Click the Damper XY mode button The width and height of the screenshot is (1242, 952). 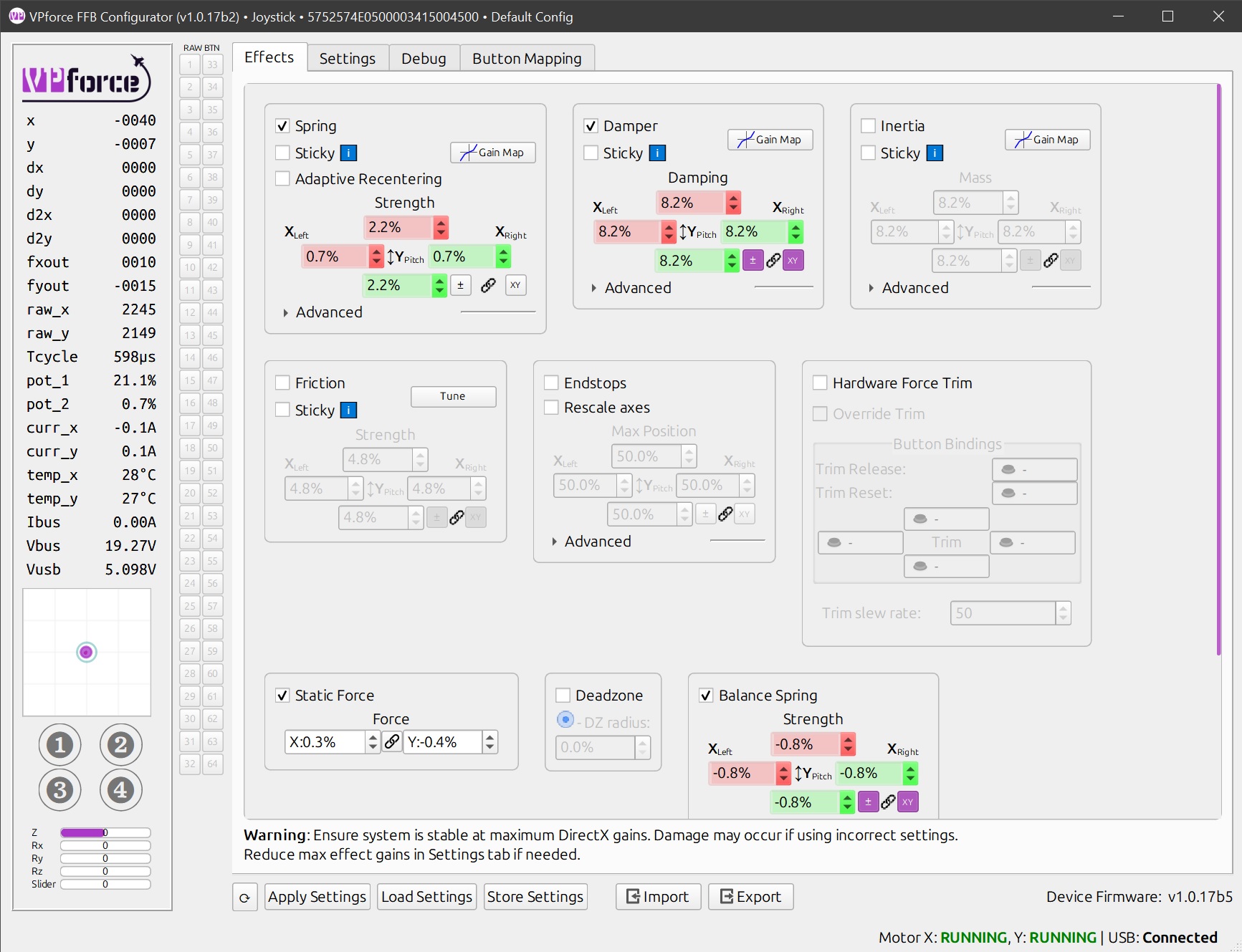(x=793, y=260)
